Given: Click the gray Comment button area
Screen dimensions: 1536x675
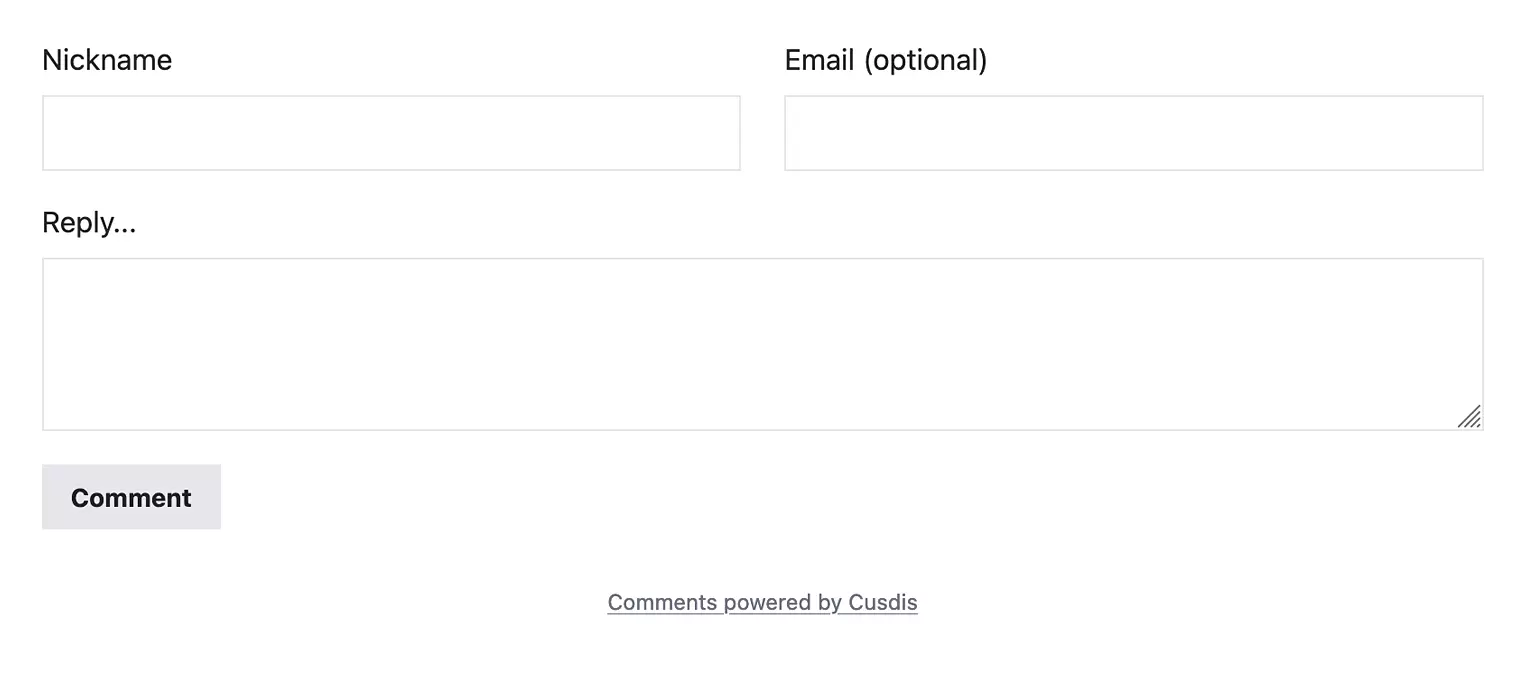Looking at the screenshot, I should point(131,496).
